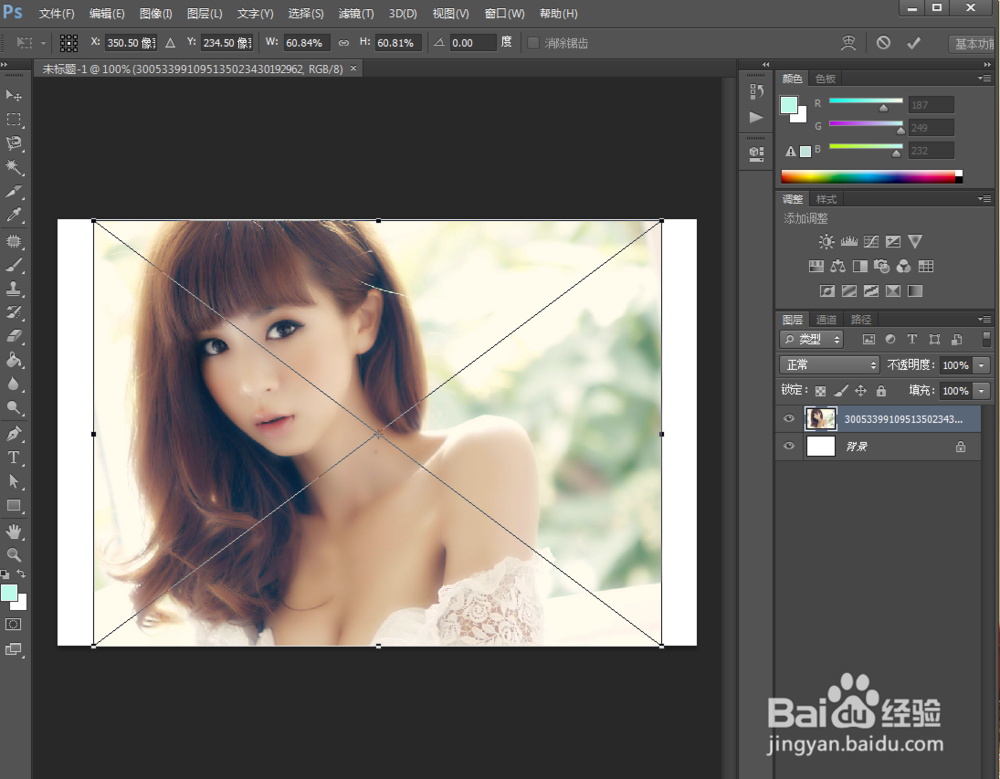Select the Magic Wand tool

click(13, 167)
